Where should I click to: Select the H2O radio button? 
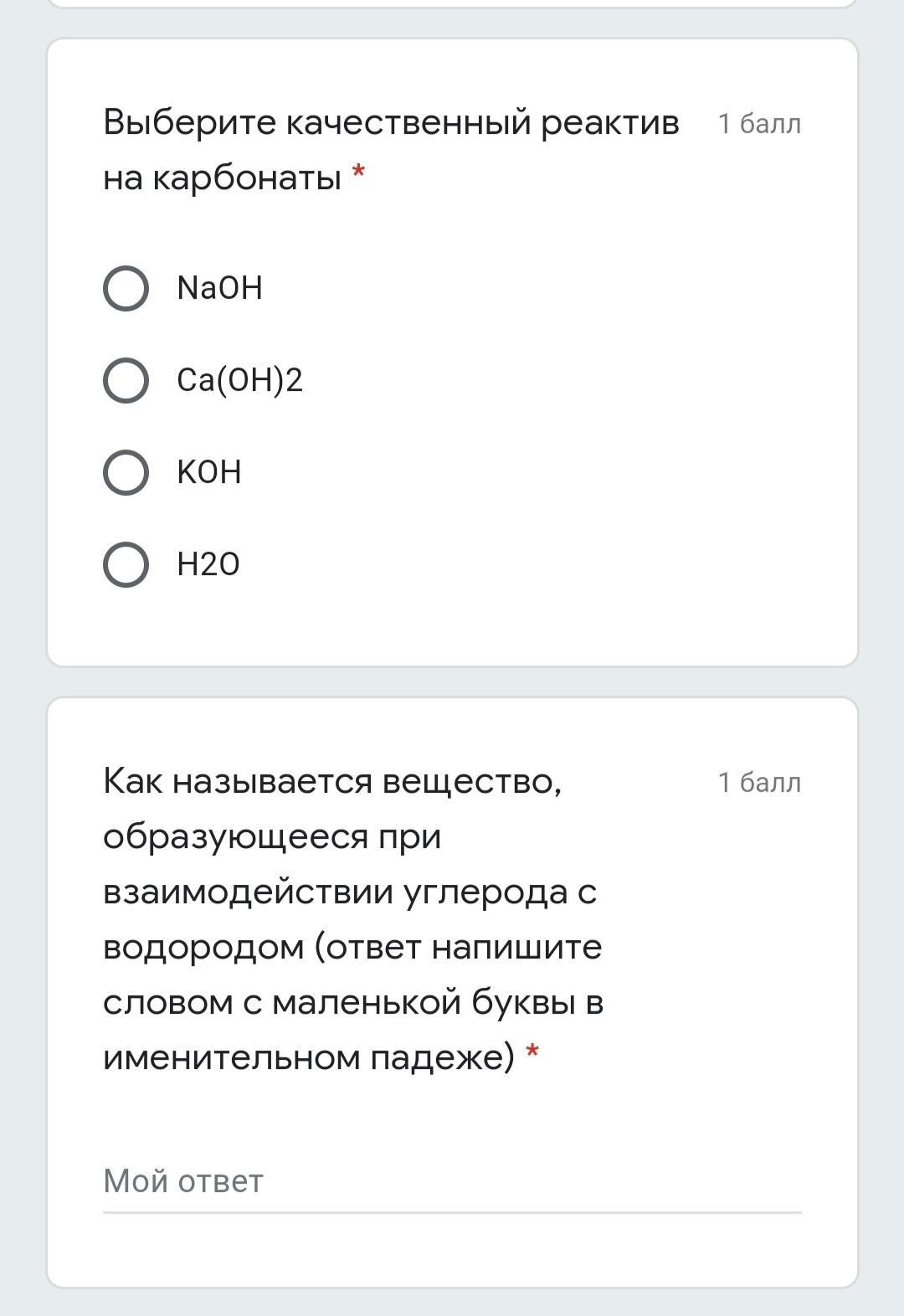click(126, 565)
